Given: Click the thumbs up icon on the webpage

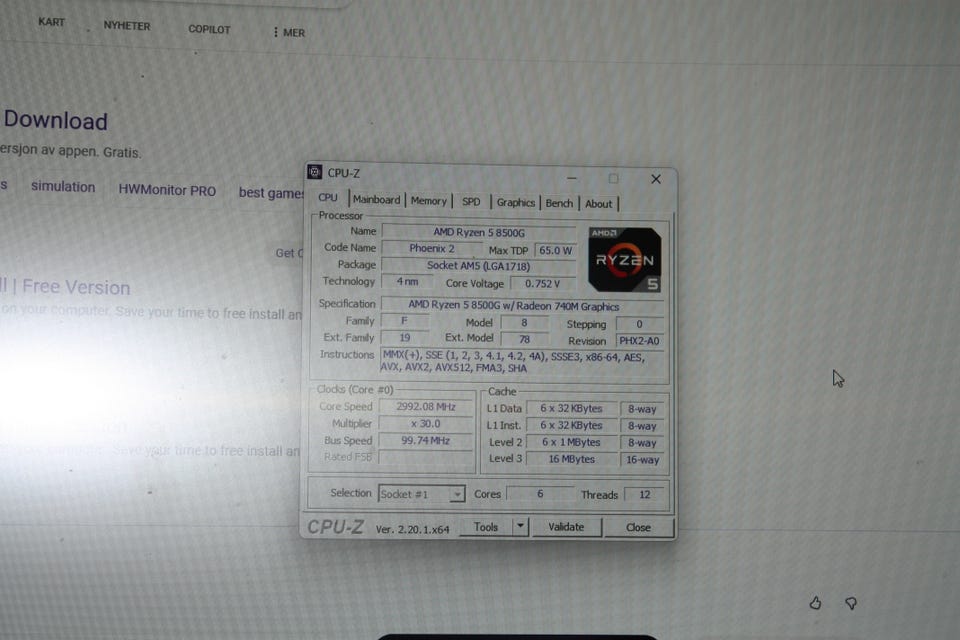Looking at the screenshot, I should click(815, 603).
